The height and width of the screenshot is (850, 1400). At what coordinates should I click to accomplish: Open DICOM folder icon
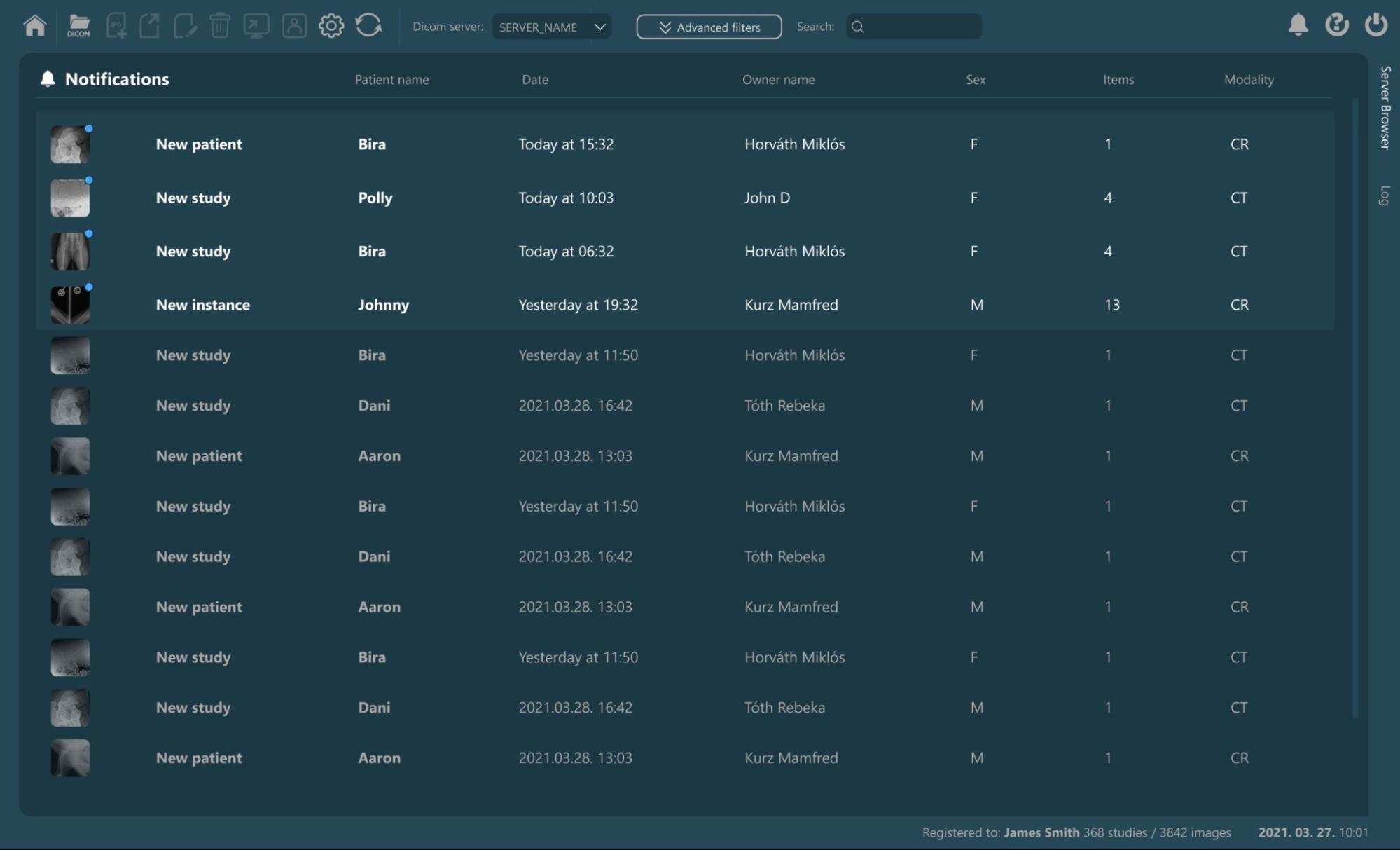[78, 26]
